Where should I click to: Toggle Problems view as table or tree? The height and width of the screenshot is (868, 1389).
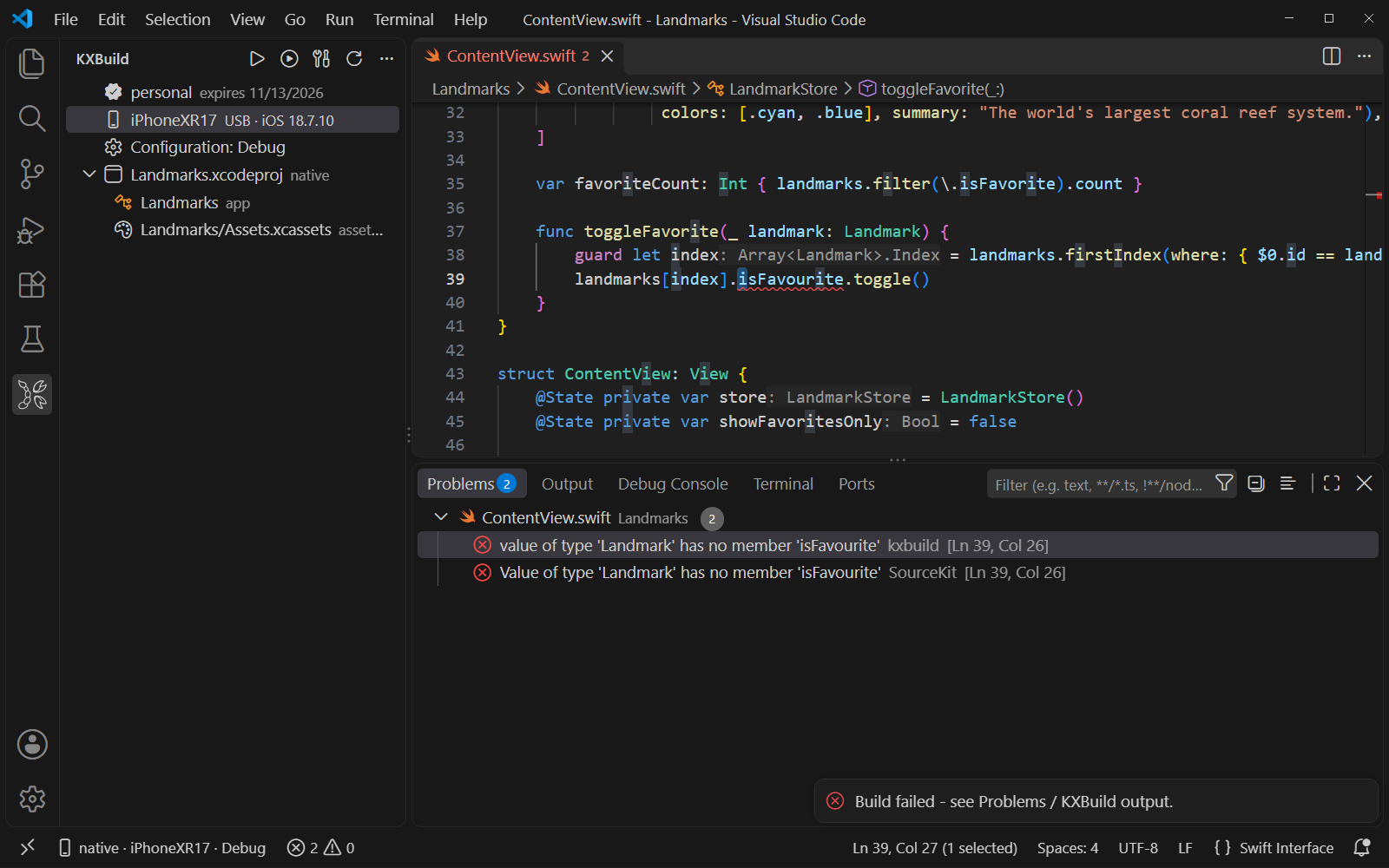[x=1288, y=483]
